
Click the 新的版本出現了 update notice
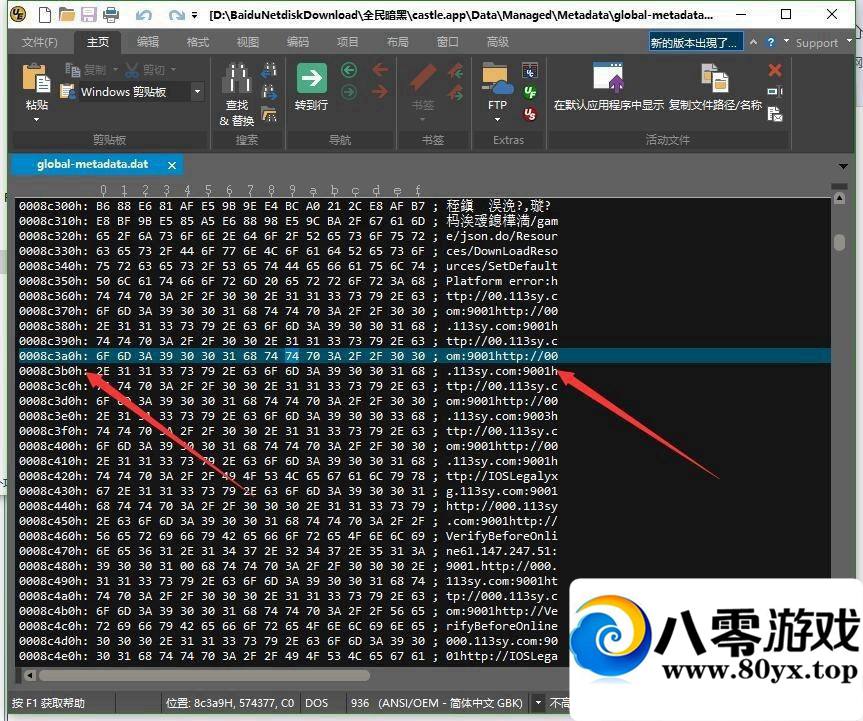point(696,42)
